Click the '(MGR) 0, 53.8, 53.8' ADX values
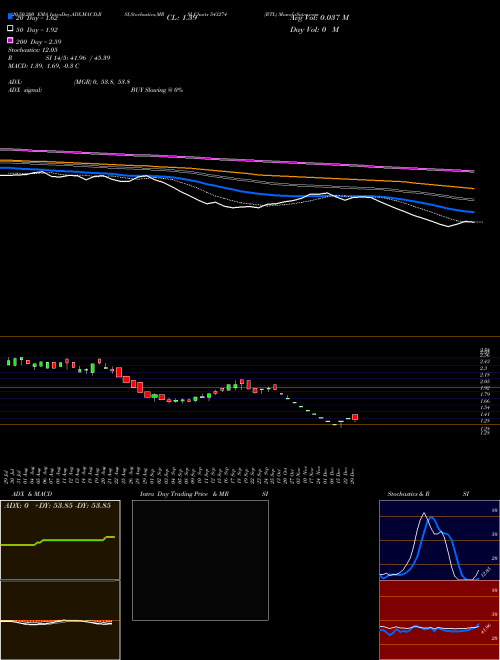The image size is (500, 660). [101, 82]
